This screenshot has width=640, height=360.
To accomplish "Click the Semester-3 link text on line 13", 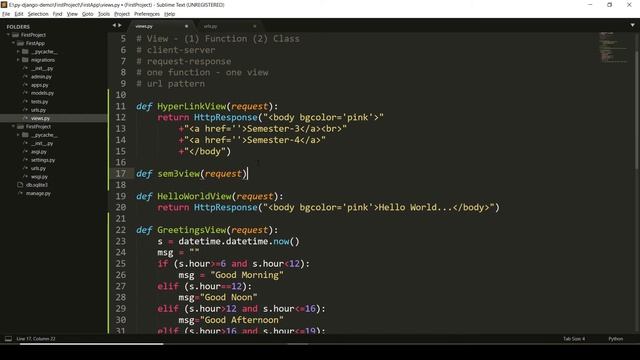I will click(x=273, y=129).
